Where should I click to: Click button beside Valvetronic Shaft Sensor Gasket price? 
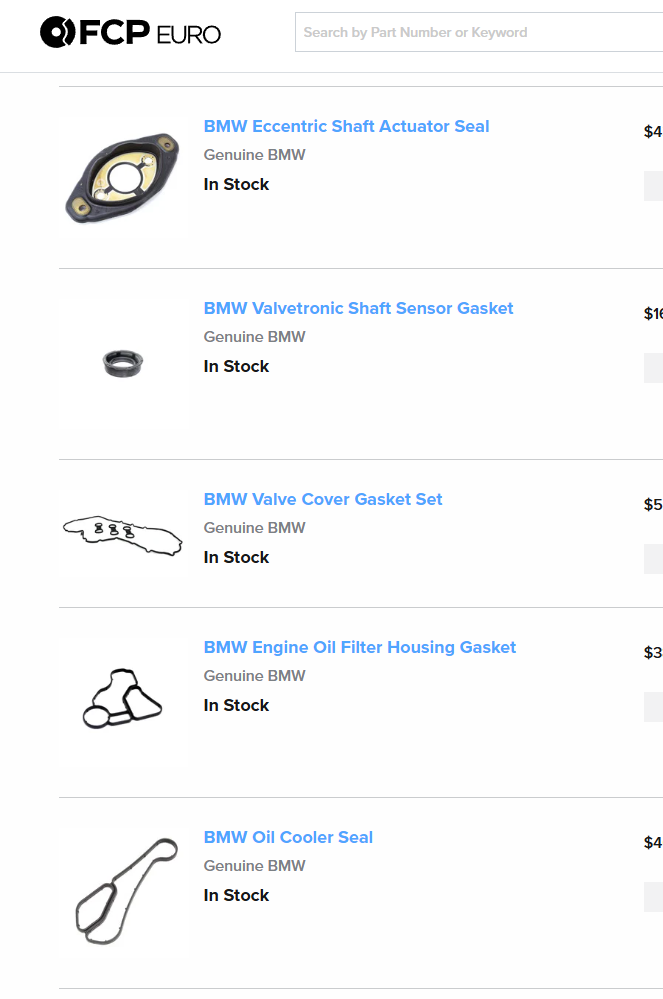tap(653, 368)
